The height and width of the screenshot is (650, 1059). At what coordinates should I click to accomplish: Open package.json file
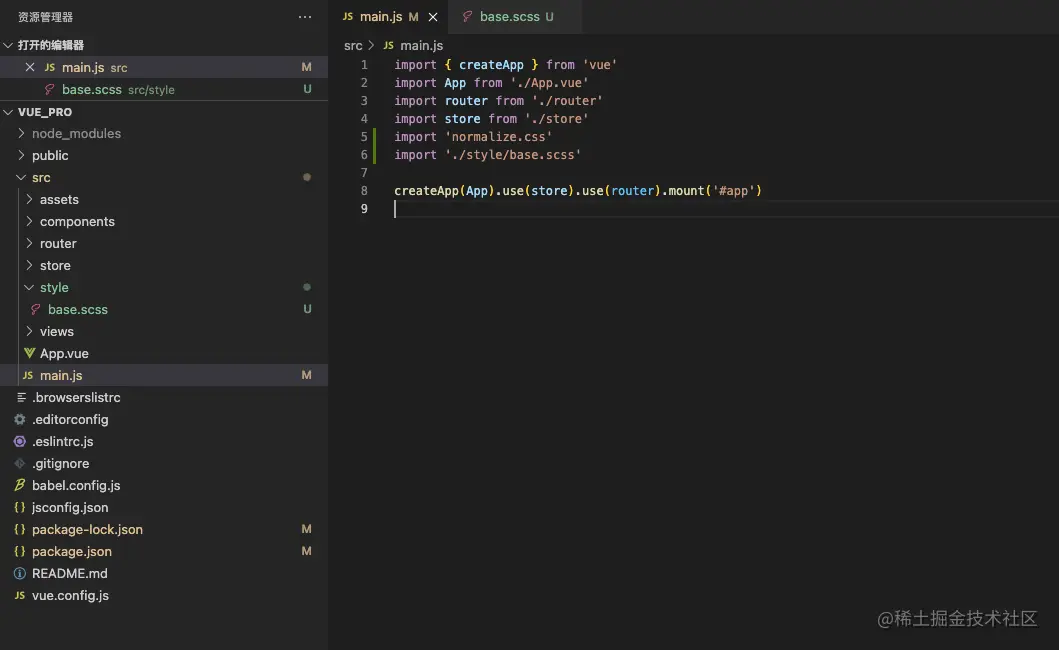pos(164,551)
